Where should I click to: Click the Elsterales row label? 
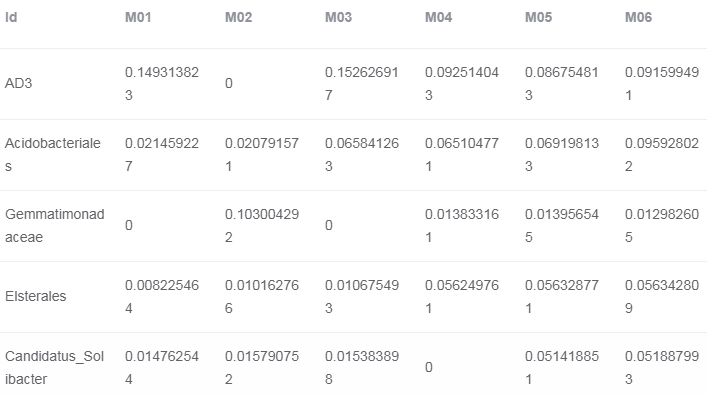36,296
